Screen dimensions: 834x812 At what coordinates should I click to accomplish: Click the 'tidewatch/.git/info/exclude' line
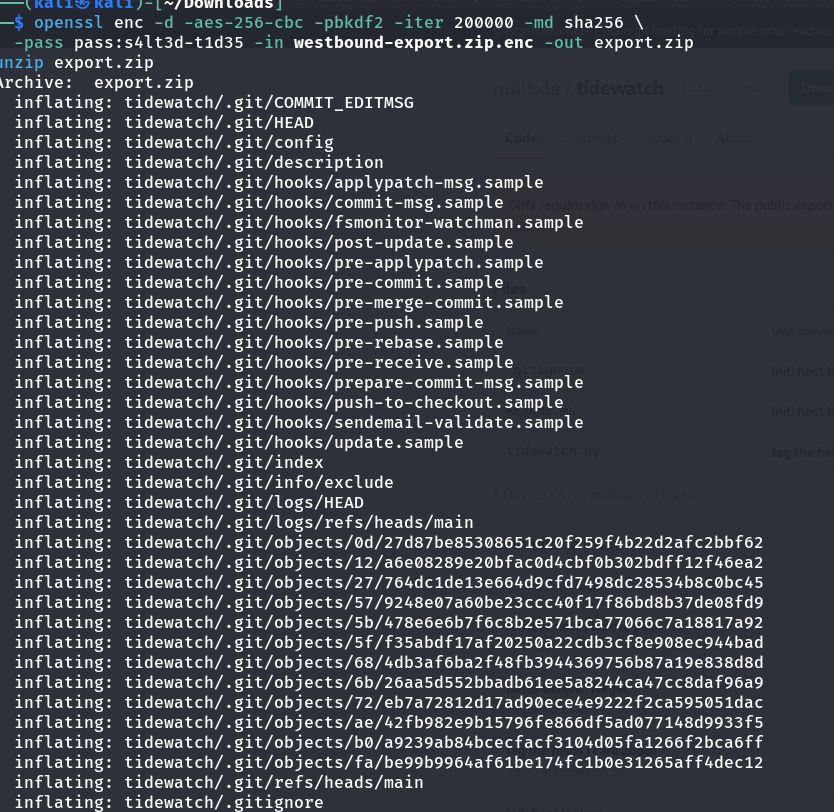tap(204, 483)
